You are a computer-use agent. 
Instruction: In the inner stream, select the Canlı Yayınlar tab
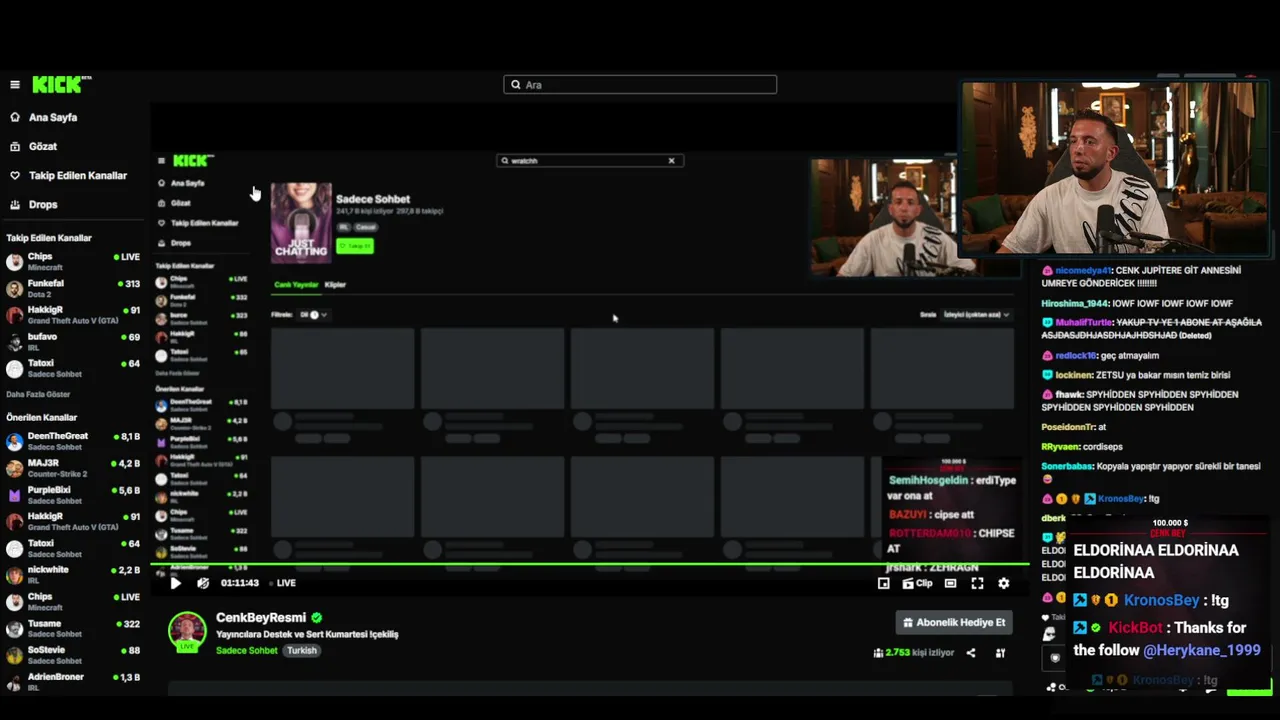tap(296, 285)
